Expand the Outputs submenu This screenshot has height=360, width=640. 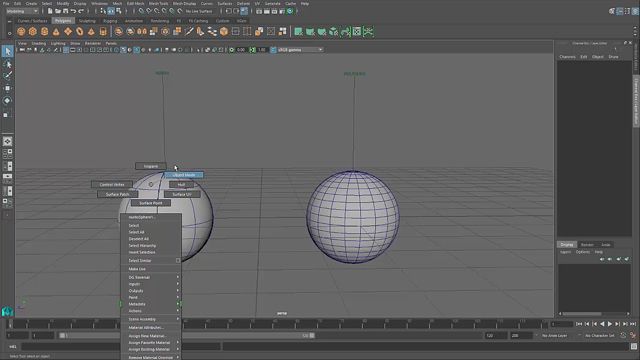click(151, 291)
